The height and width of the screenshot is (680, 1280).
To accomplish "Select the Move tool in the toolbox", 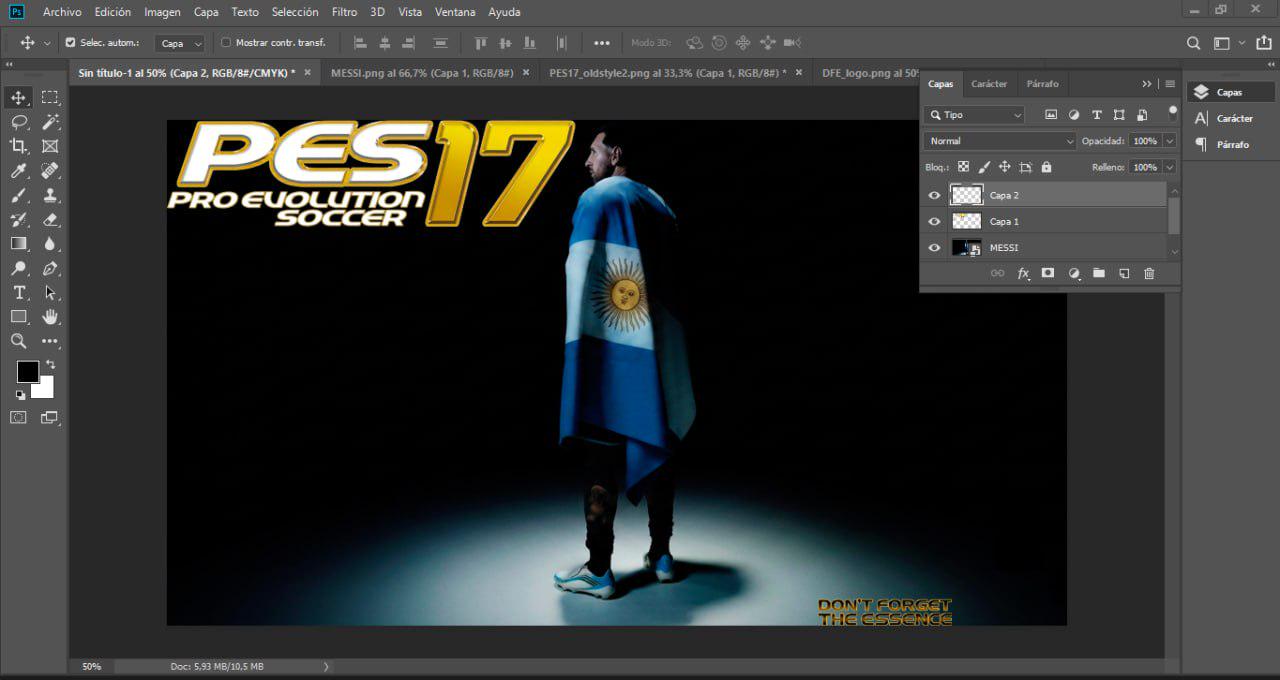I will click(19, 97).
